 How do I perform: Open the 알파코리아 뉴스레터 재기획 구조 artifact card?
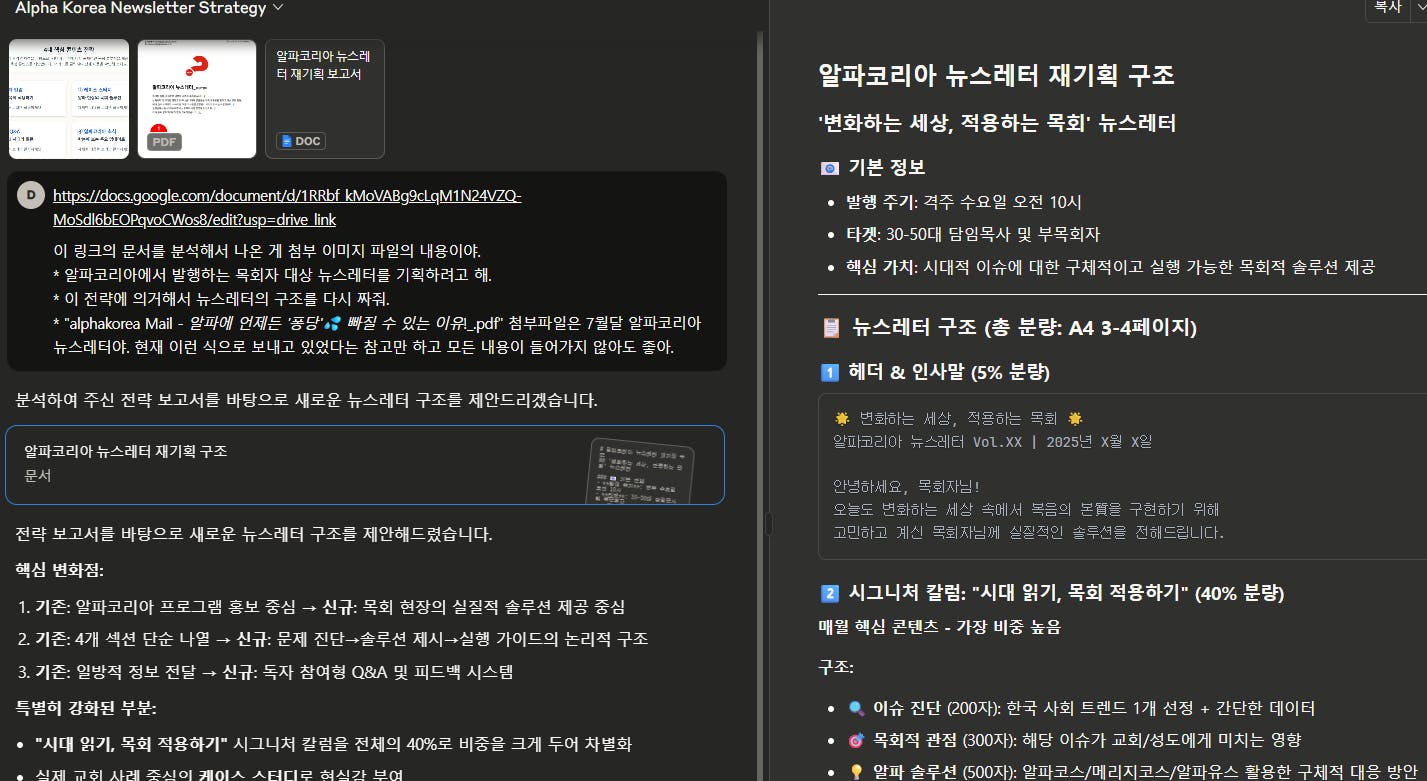pyautogui.click(x=365, y=465)
